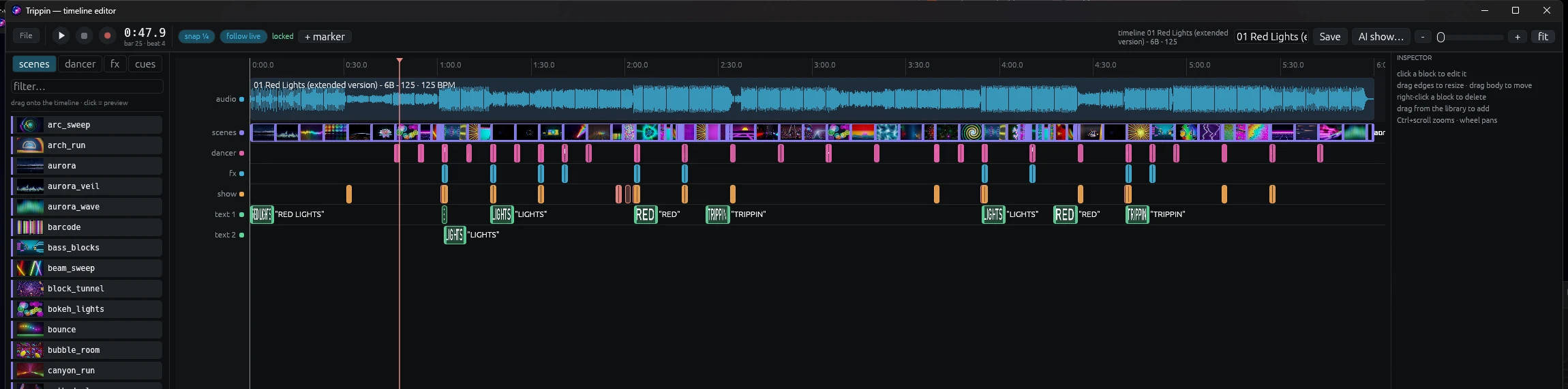
Task: Preview the barcode scene
Action: (x=87, y=227)
